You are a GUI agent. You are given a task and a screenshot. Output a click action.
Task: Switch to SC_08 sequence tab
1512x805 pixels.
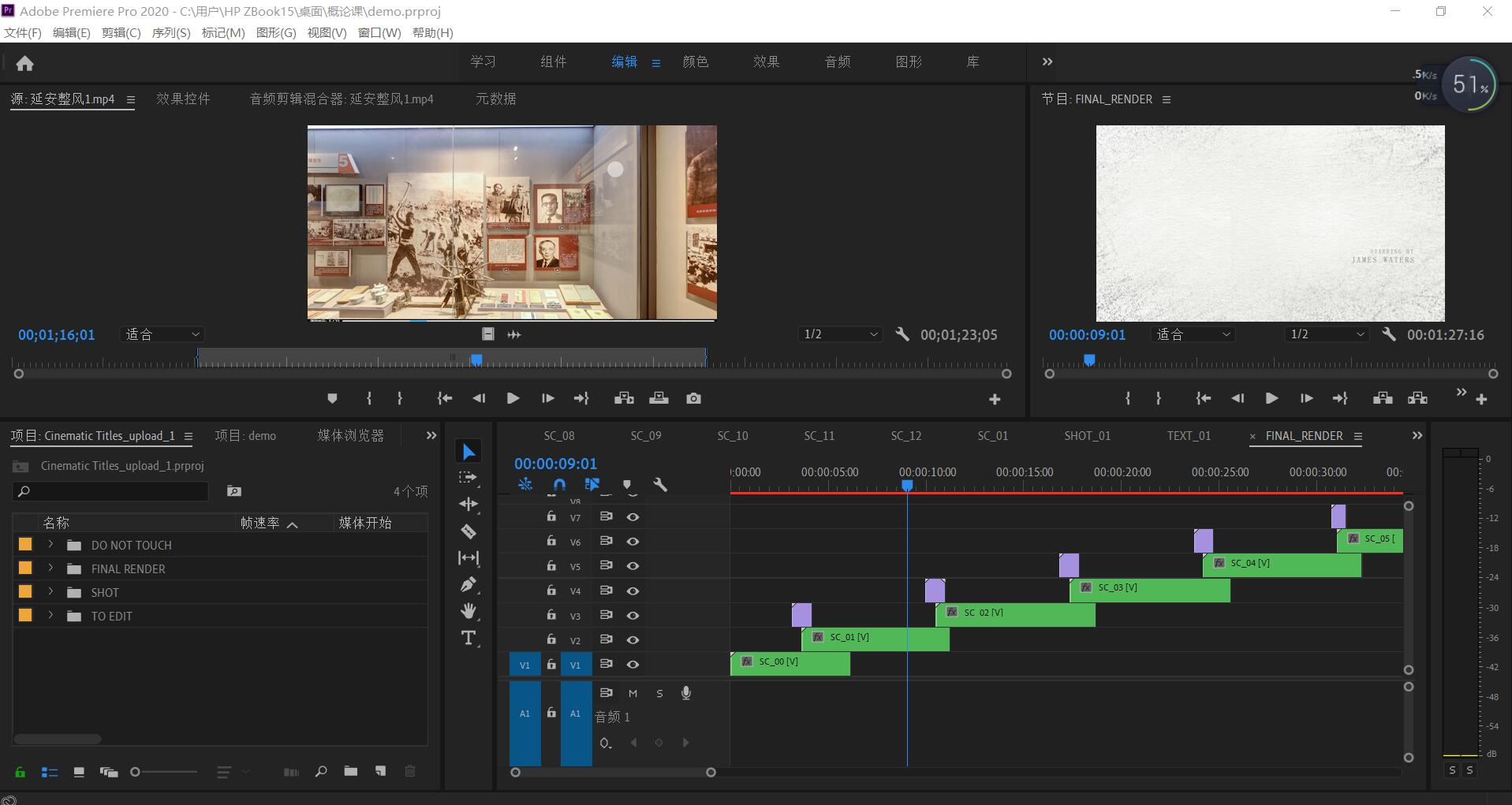point(559,435)
